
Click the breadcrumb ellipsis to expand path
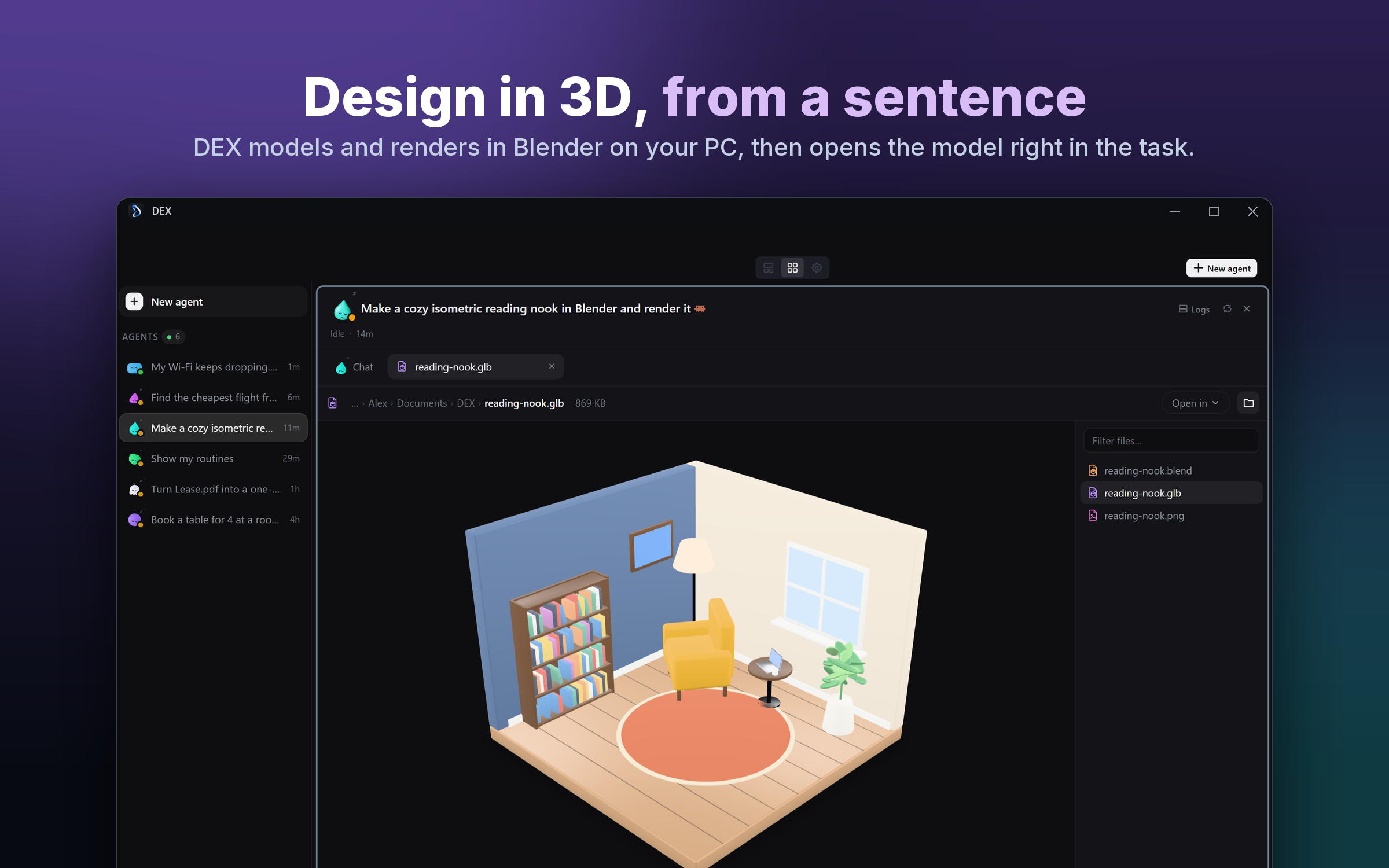(x=354, y=403)
